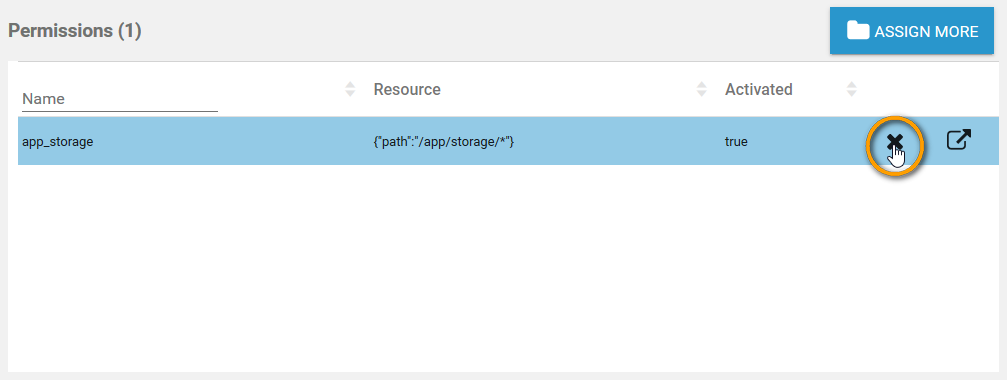Sort Resource column ascending with up arrow
The image size is (1007, 380).
tap(701, 84)
